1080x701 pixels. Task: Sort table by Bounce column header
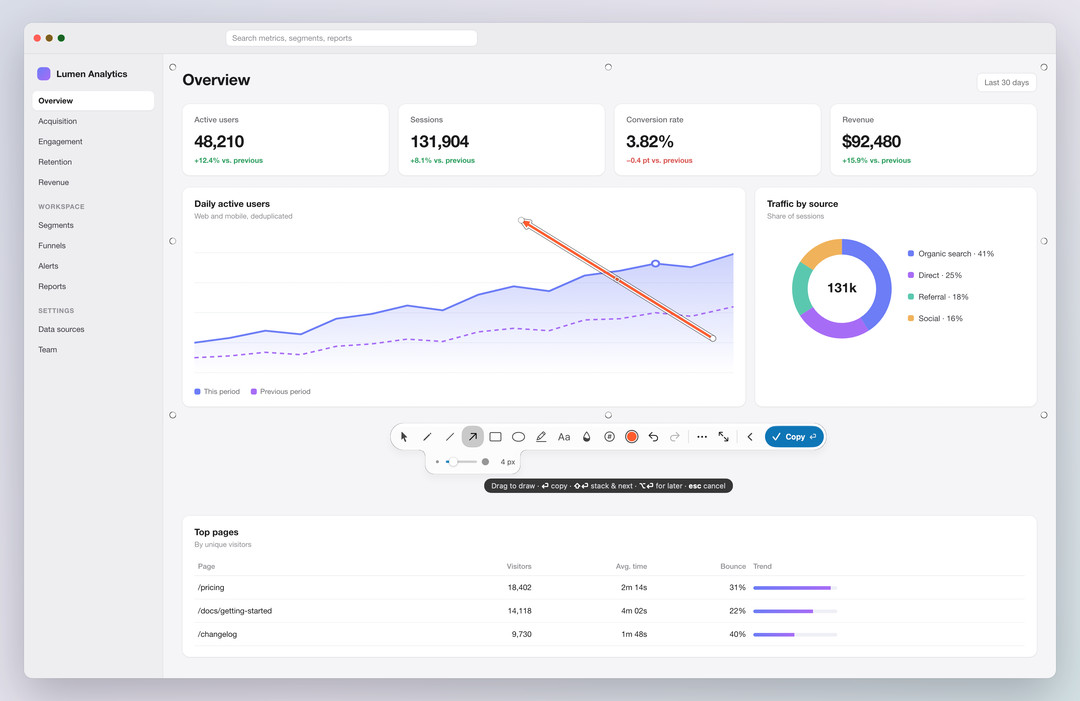coord(733,566)
